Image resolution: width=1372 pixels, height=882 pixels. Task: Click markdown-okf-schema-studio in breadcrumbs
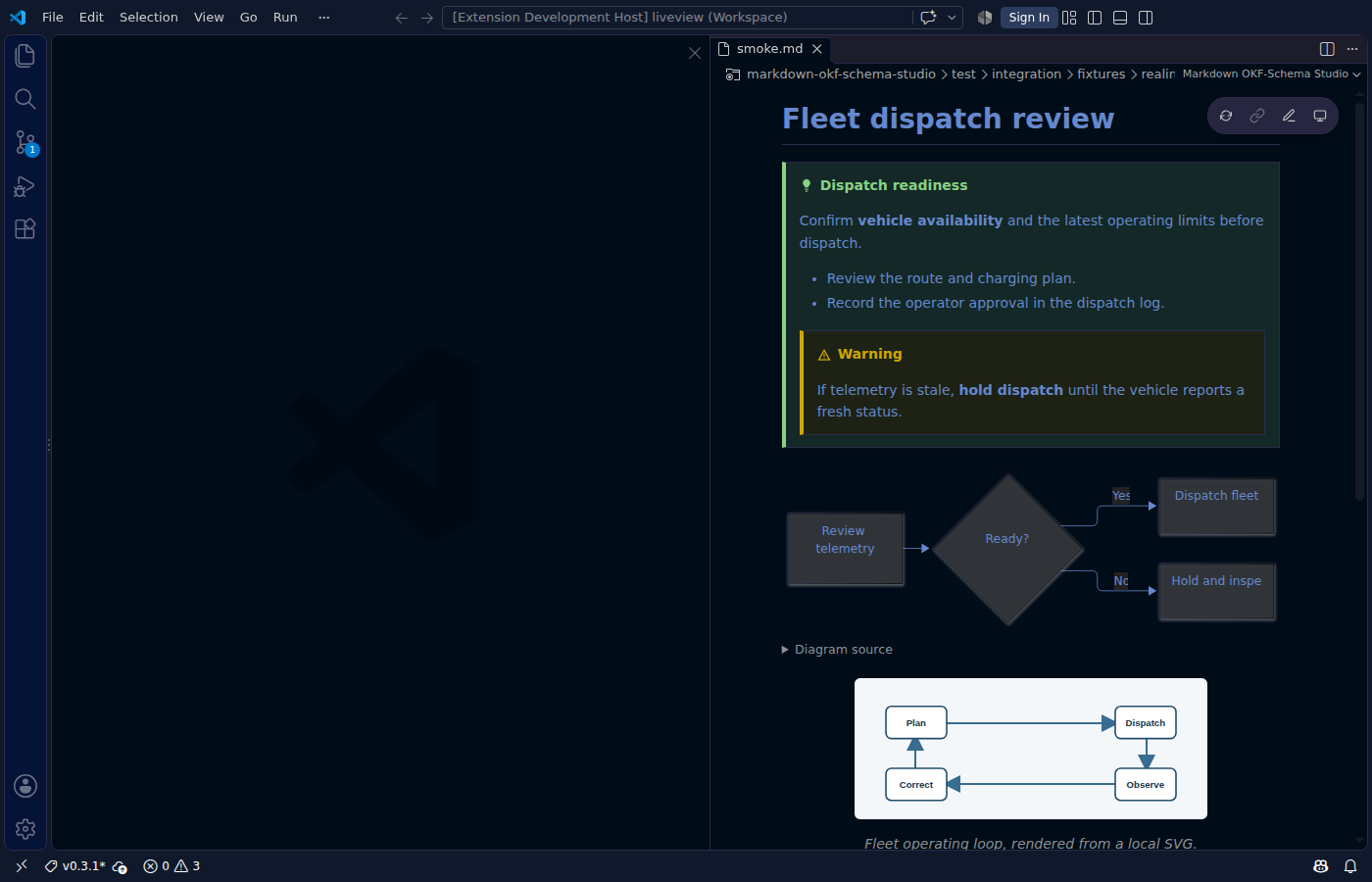click(x=841, y=74)
